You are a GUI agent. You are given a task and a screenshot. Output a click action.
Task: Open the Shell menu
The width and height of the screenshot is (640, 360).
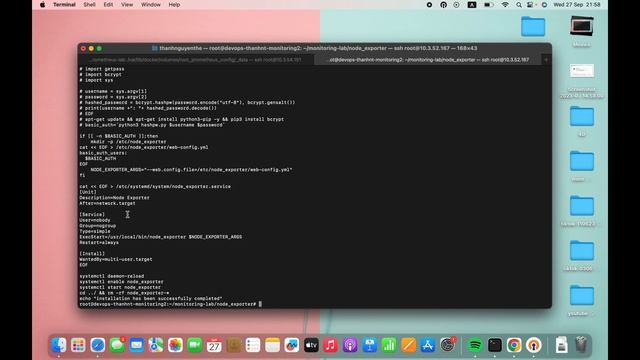coord(89,4)
